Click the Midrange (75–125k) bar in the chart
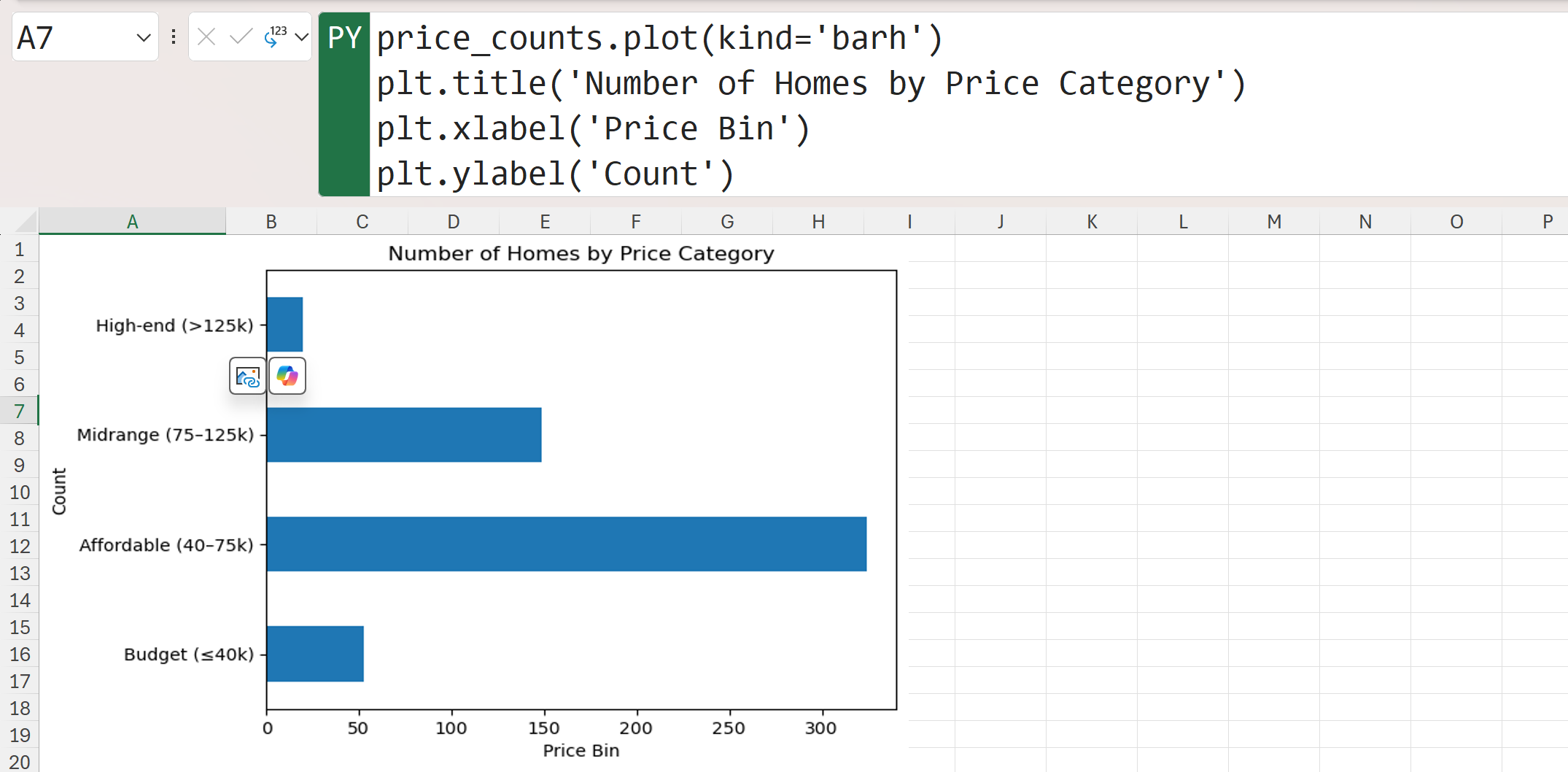Viewport: 1568px width, 772px height. coord(404,435)
